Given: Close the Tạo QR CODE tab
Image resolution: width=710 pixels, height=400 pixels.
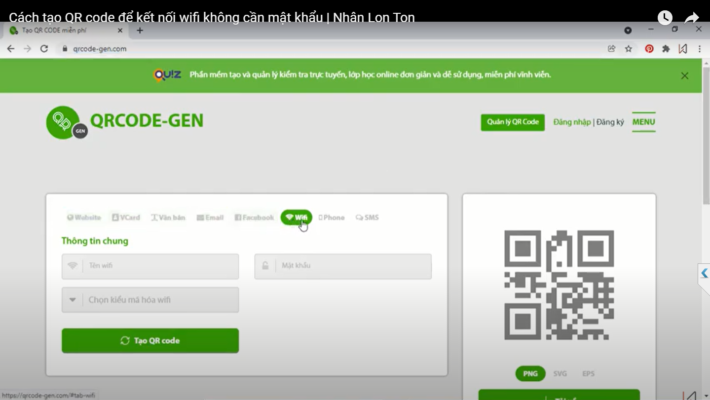Looking at the screenshot, I should click(x=120, y=30).
